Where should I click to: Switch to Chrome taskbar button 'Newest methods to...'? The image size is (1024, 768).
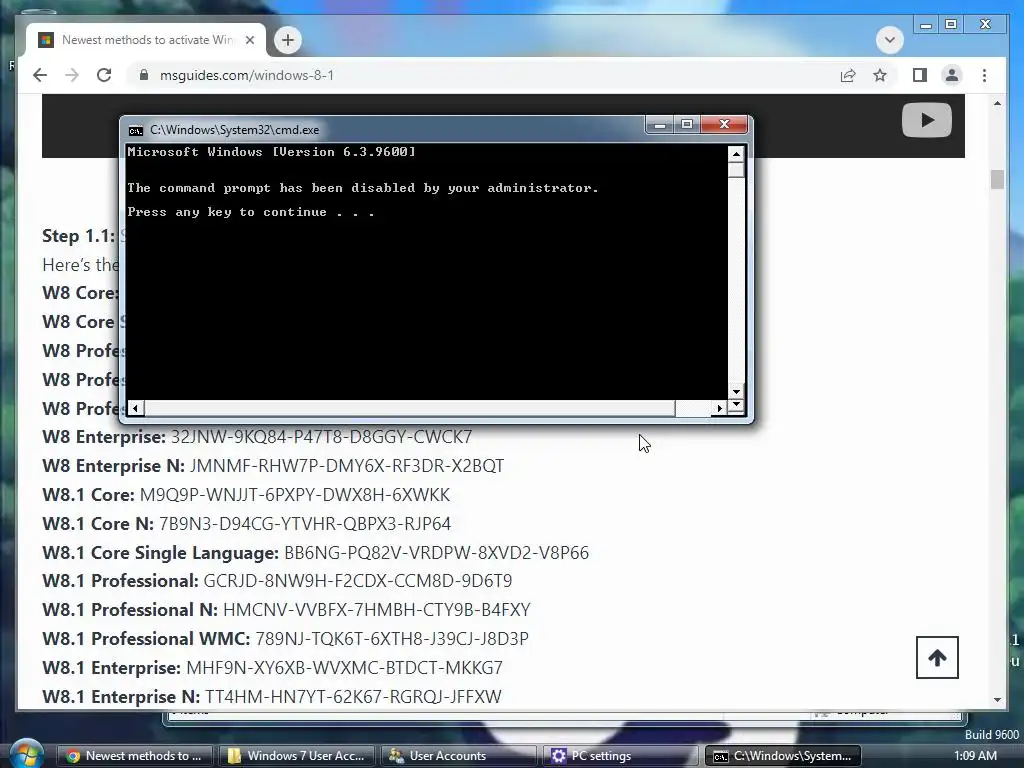(133, 756)
